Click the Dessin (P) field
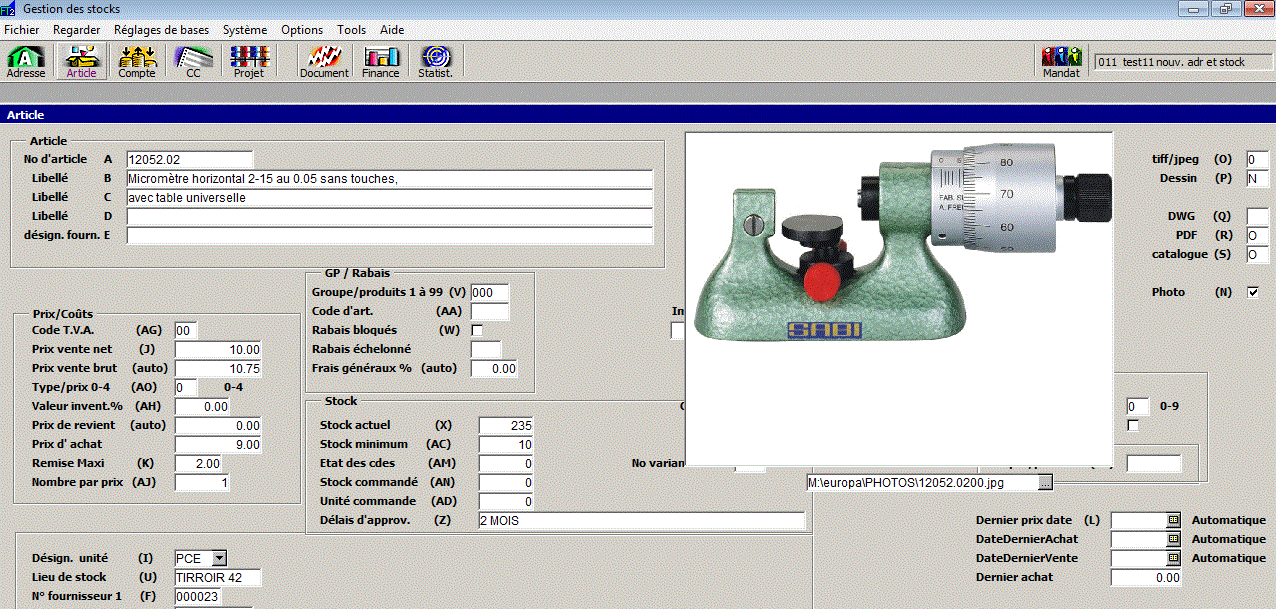 [1257, 178]
